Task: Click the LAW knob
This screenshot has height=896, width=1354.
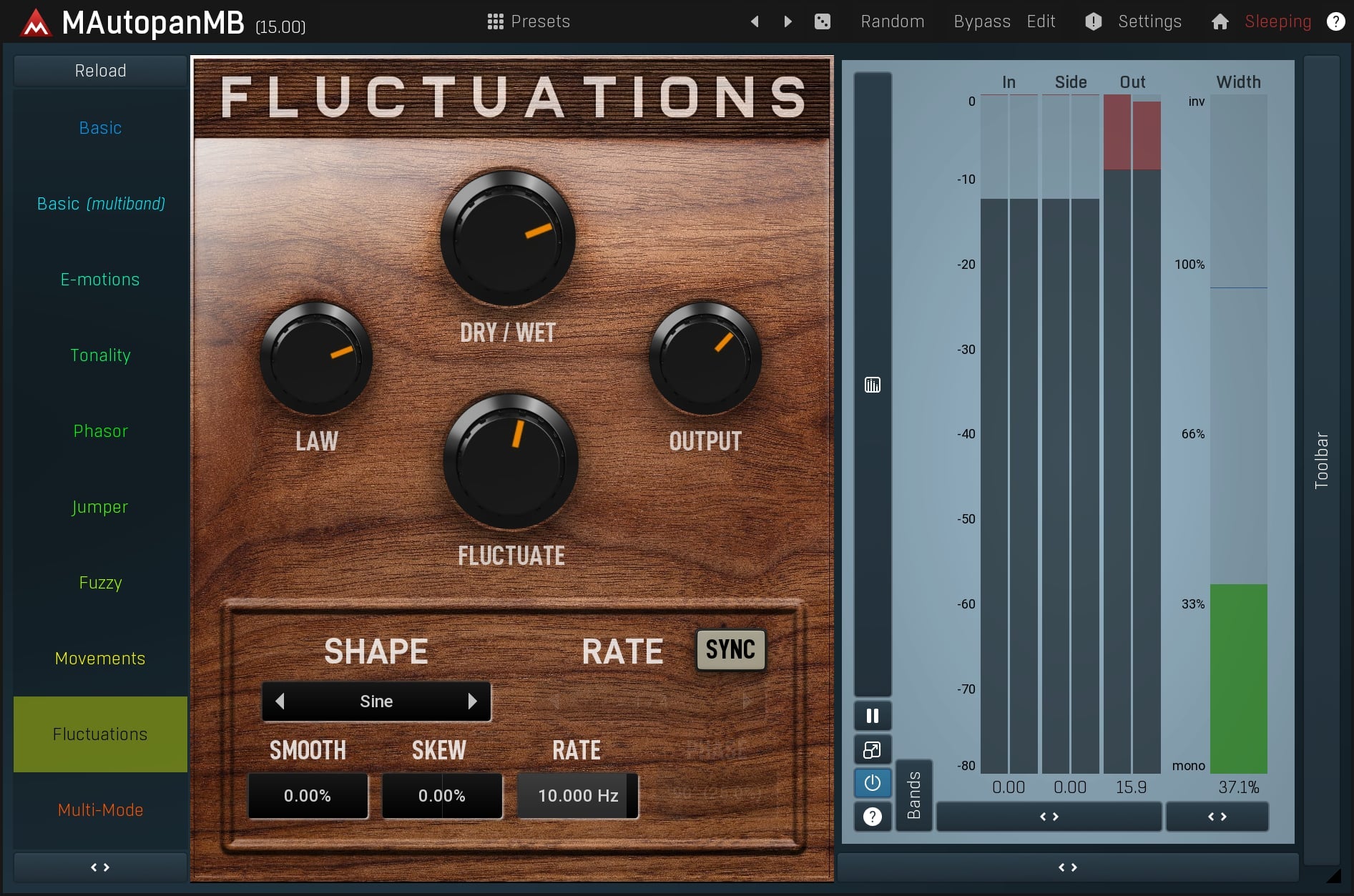Action: 316,358
